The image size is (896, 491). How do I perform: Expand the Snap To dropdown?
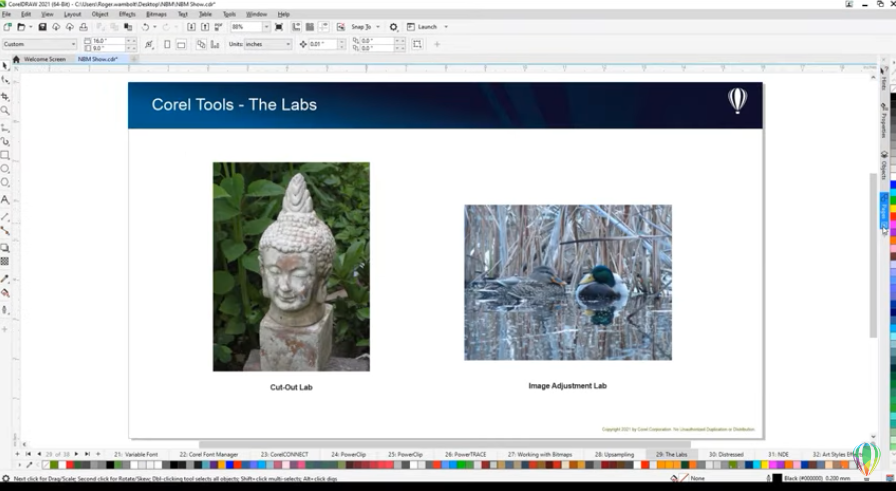click(378, 27)
